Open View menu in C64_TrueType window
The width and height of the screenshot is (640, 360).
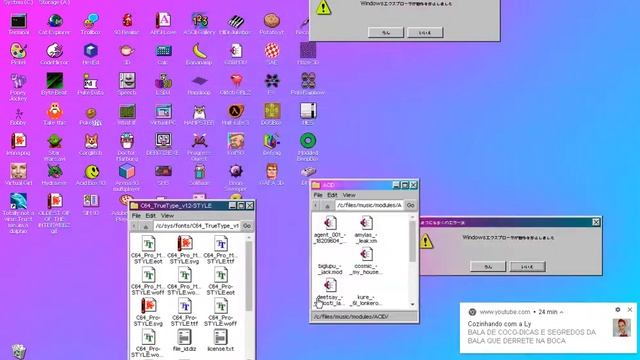point(167,216)
